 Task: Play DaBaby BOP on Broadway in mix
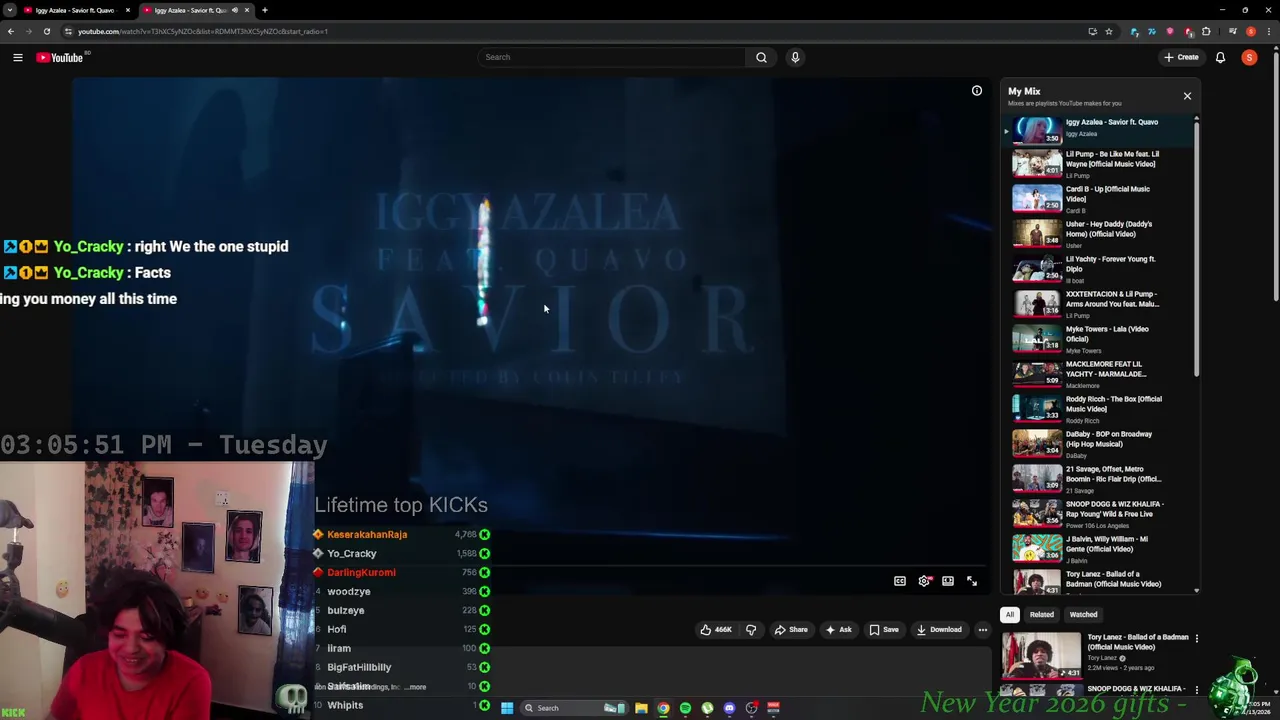[1098, 444]
